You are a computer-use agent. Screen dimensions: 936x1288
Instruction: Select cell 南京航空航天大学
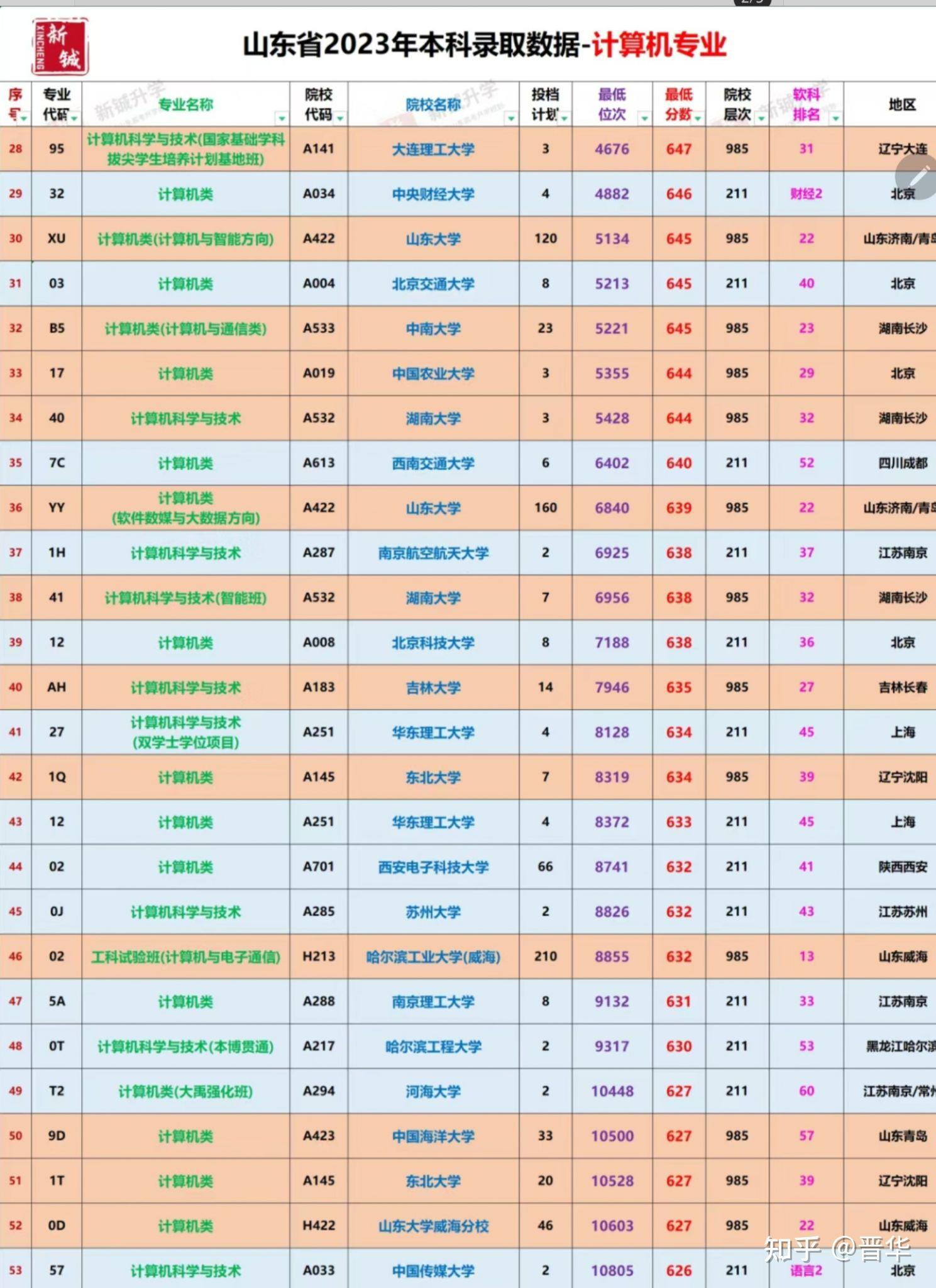tap(433, 553)
